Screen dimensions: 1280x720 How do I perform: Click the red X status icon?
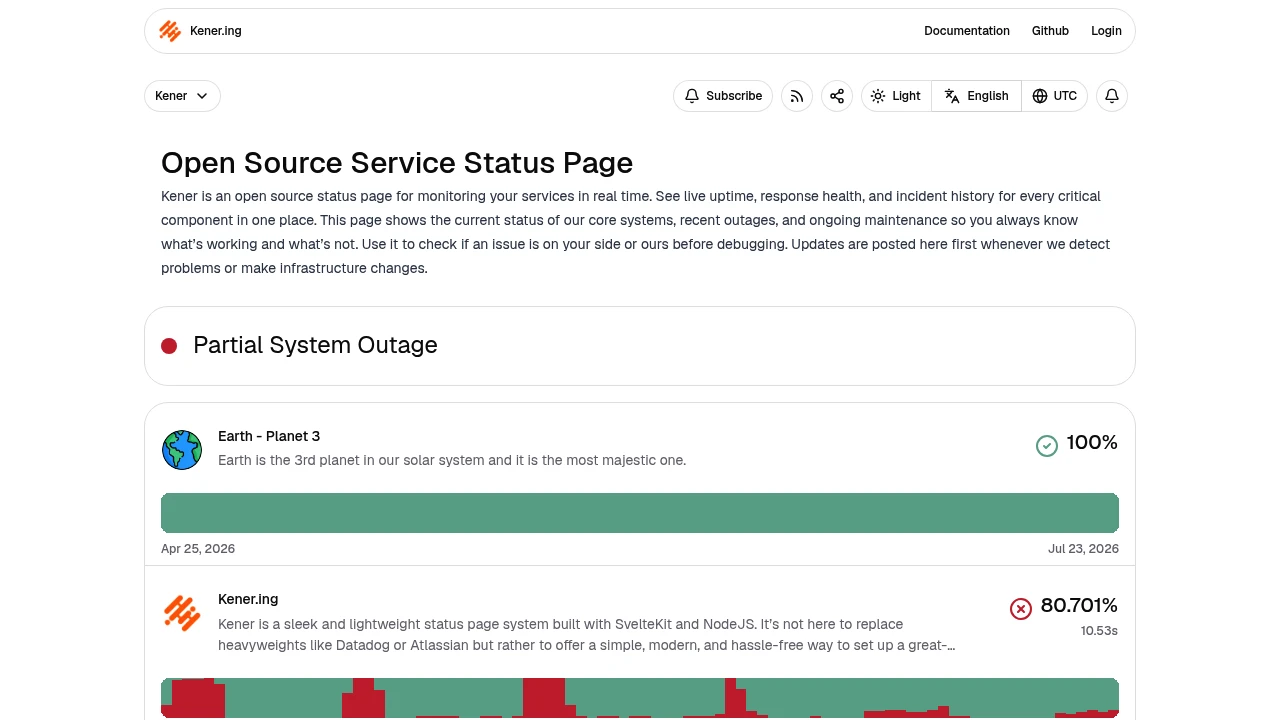click(1021, 609)
